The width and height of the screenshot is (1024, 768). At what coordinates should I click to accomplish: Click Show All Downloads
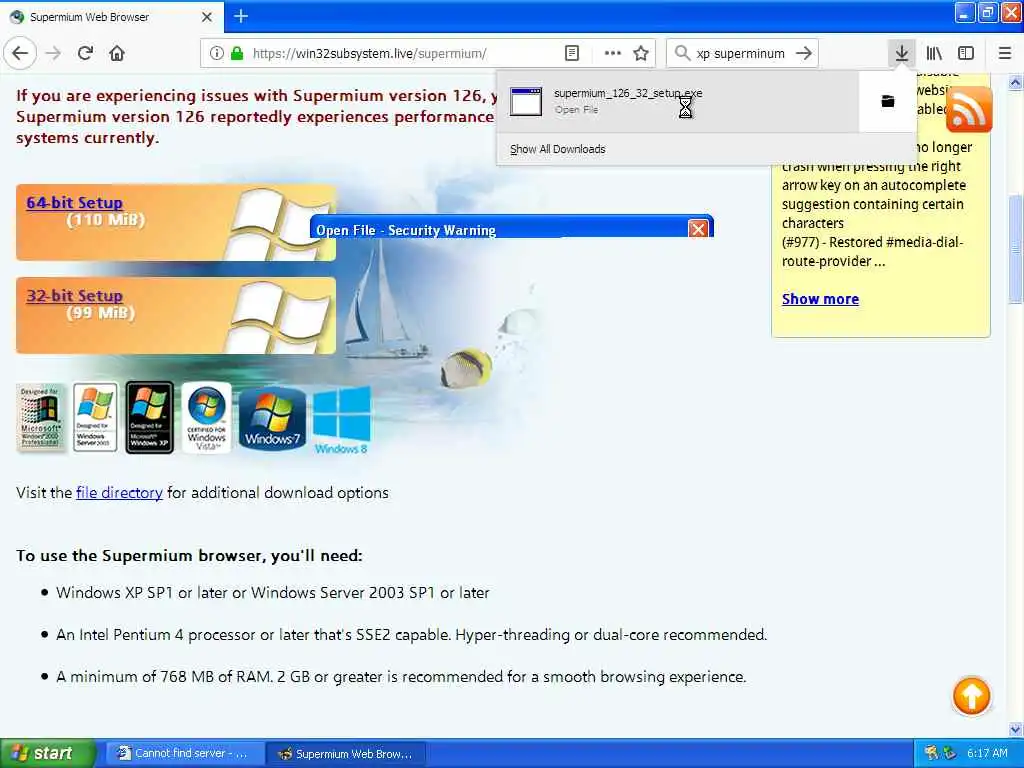coord(557,149)
